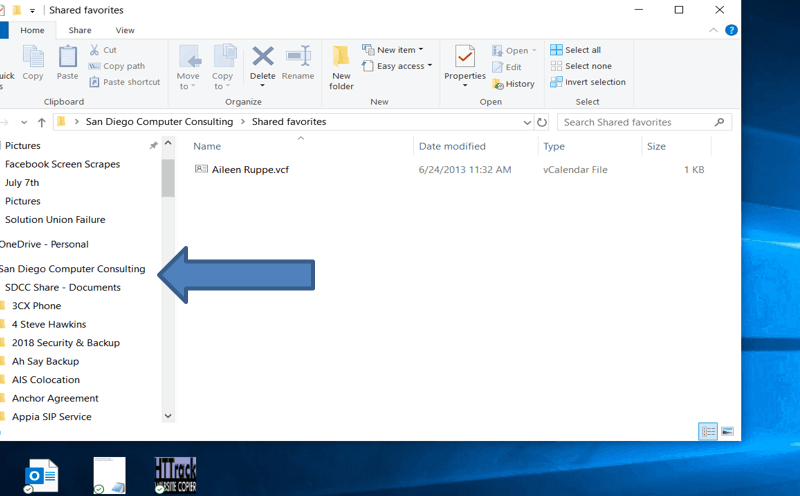Image resolution: width=800 pixels, height=496 pixels.
Task: Click the search magnifier icon
Action: coord(719,122)
